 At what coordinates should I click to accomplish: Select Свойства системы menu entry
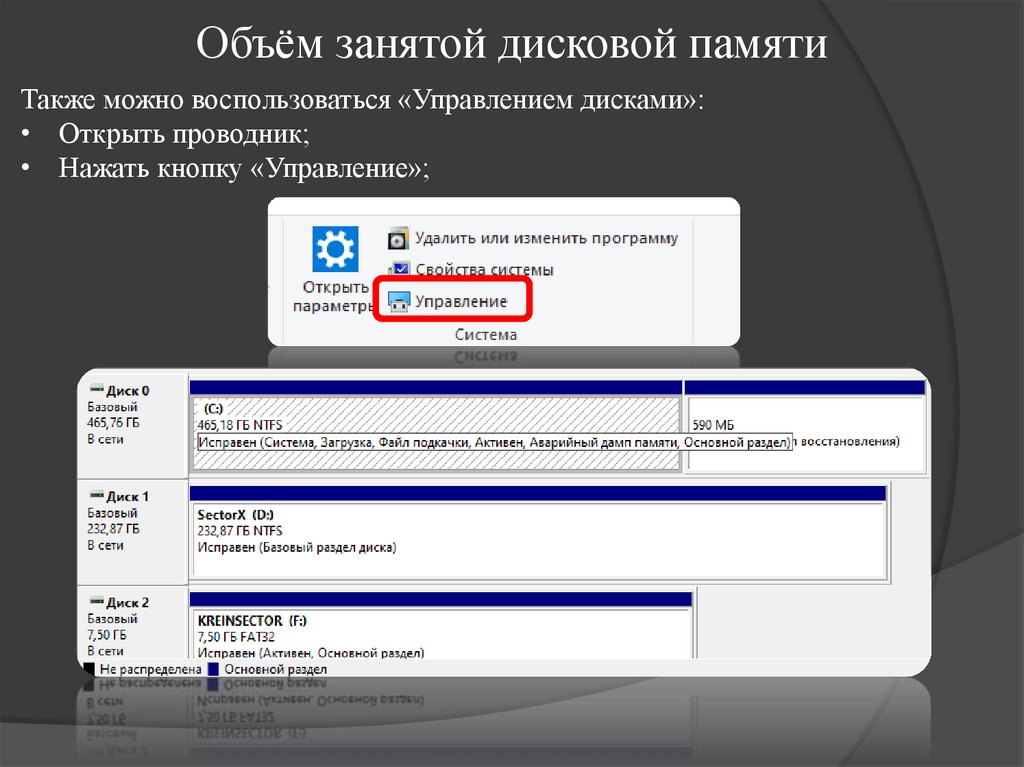(x=485, y=268)
